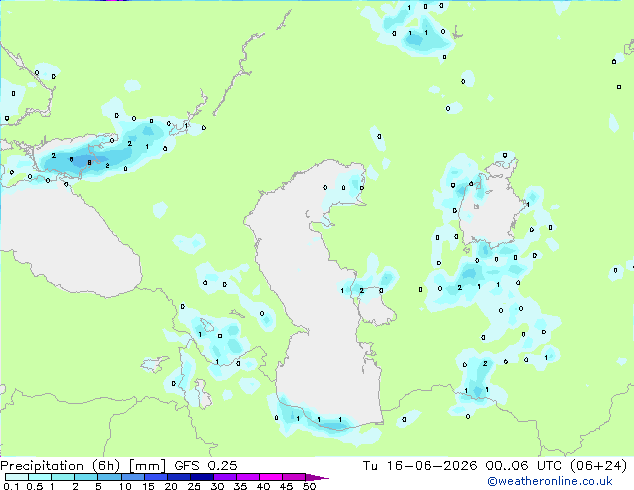634x490 pixels.
Task: Select the 2–5 mm legend color swatch
Action: (x=86, y=477)
